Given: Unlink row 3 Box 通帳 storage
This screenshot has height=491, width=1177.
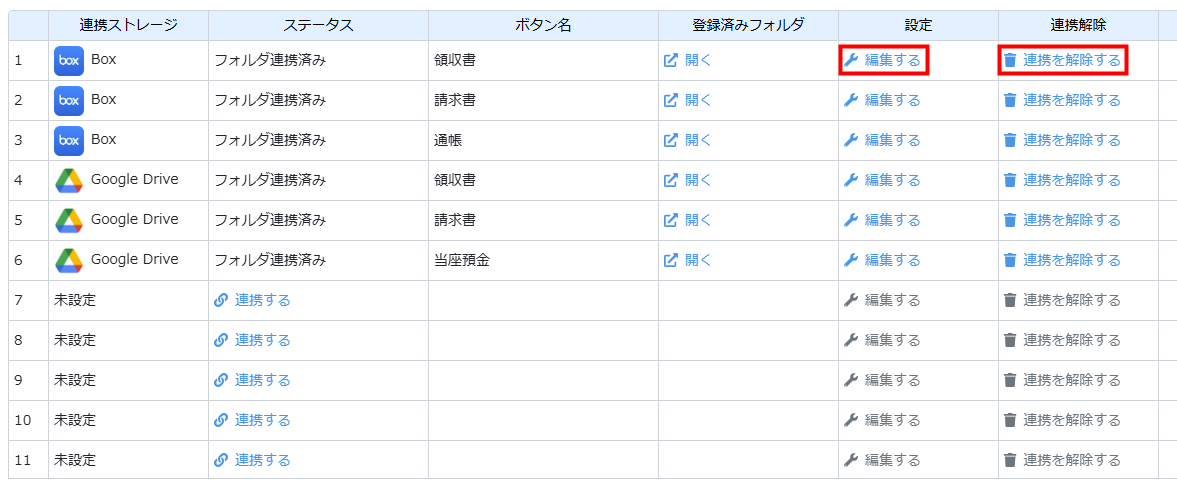Looking at the screenshot, I should [x=1063, y=140].
